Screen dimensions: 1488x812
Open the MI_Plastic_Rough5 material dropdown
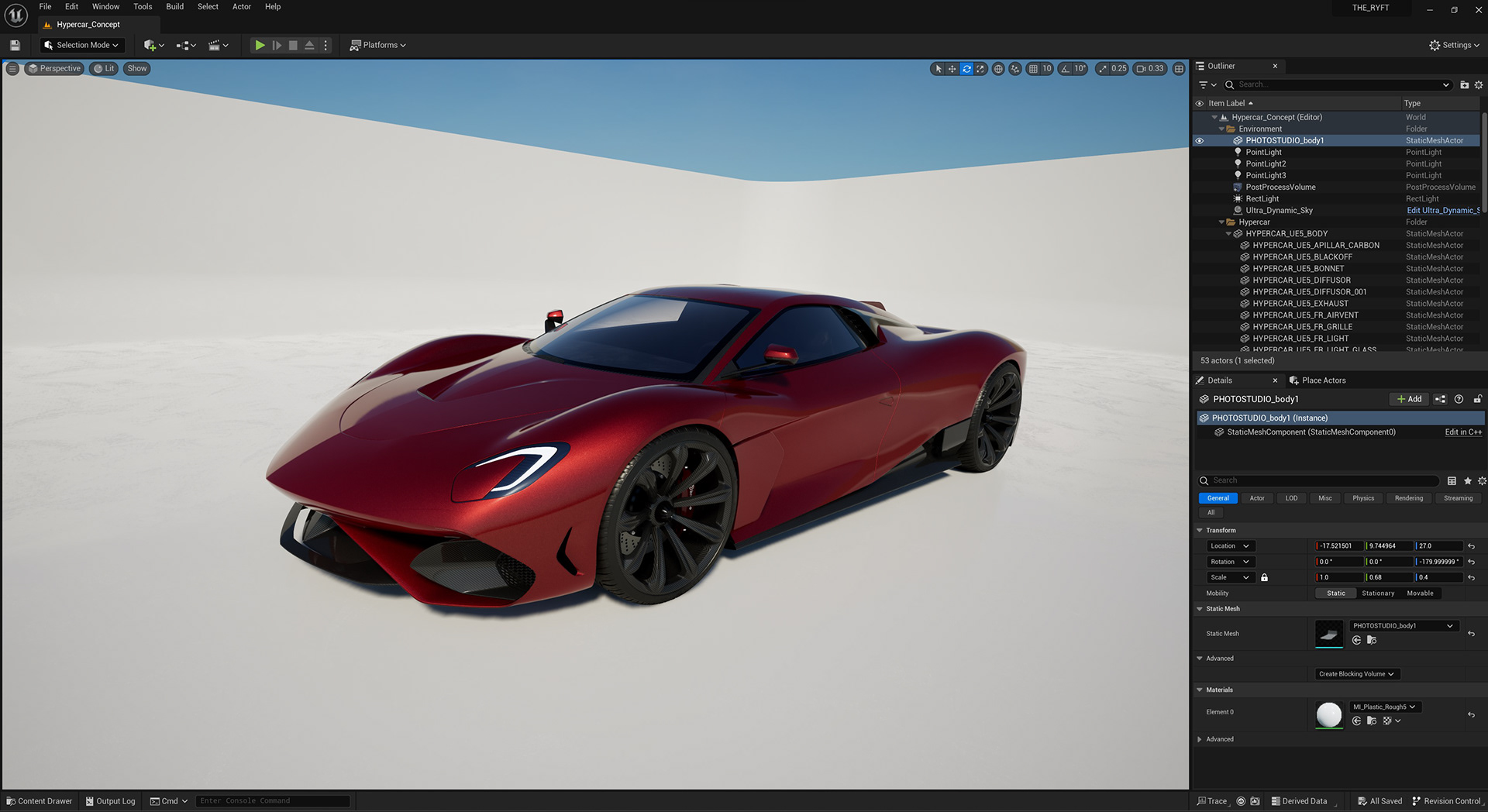pyautogui.click(x=1384, y=707)
